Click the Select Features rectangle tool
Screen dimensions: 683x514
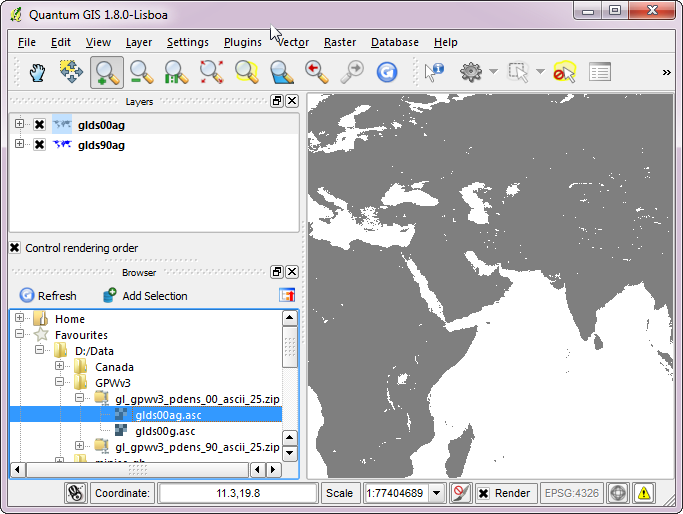(x=518, y=72)
